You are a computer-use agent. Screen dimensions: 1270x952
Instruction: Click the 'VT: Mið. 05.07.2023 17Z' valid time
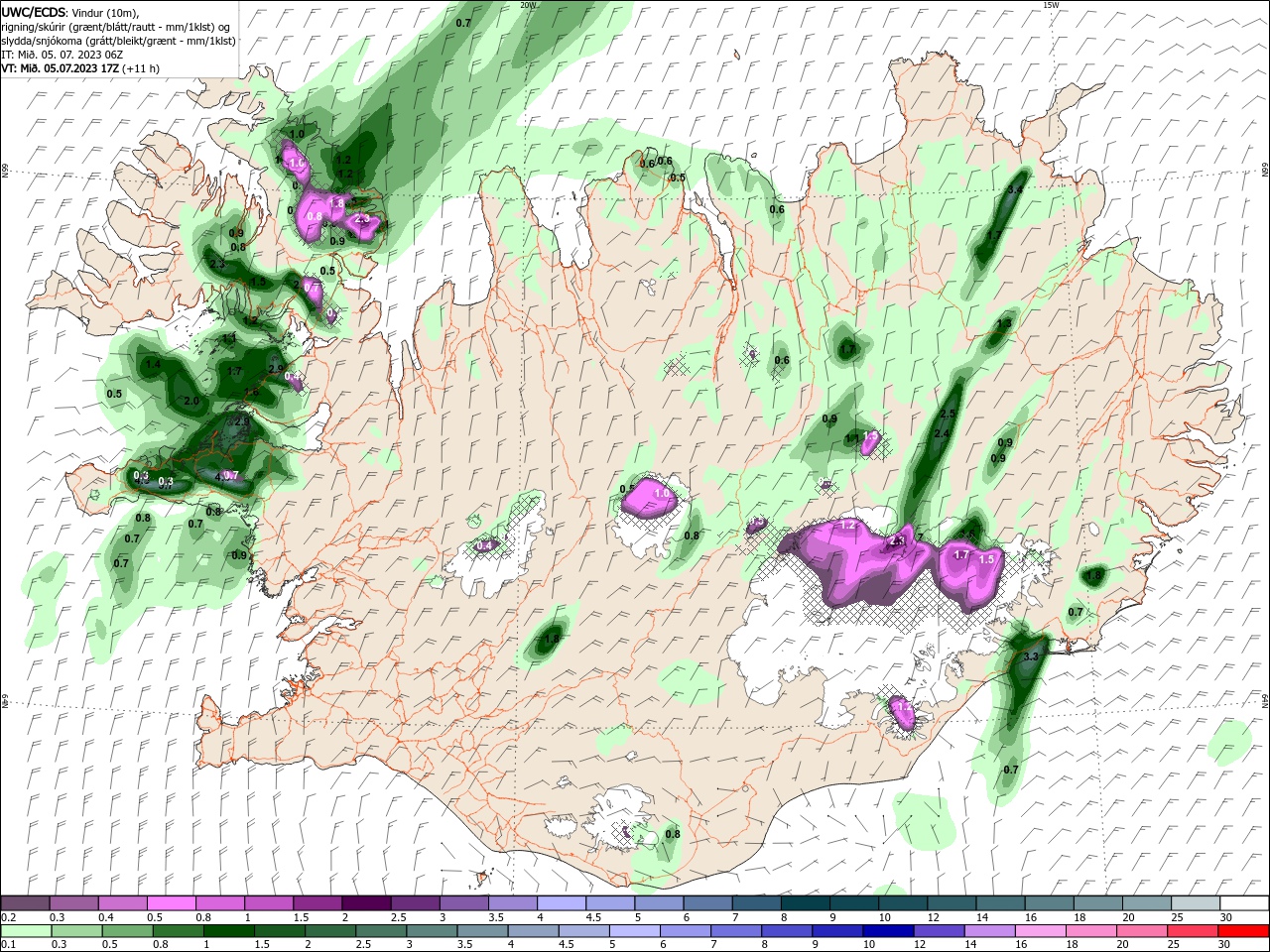tap(61, 68)
